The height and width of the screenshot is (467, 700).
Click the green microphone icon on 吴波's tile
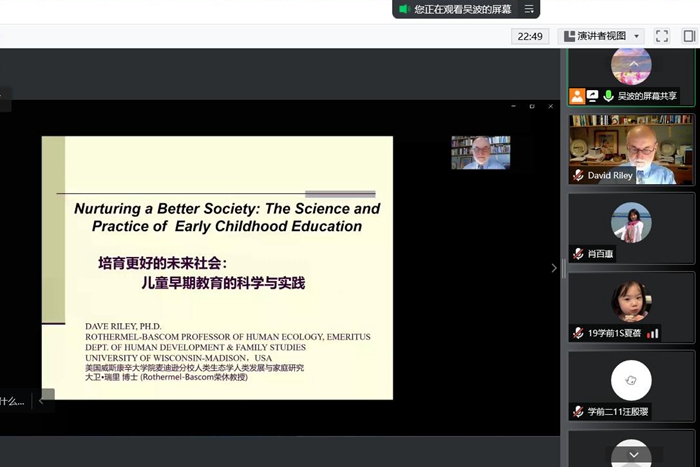coord(607,96)
